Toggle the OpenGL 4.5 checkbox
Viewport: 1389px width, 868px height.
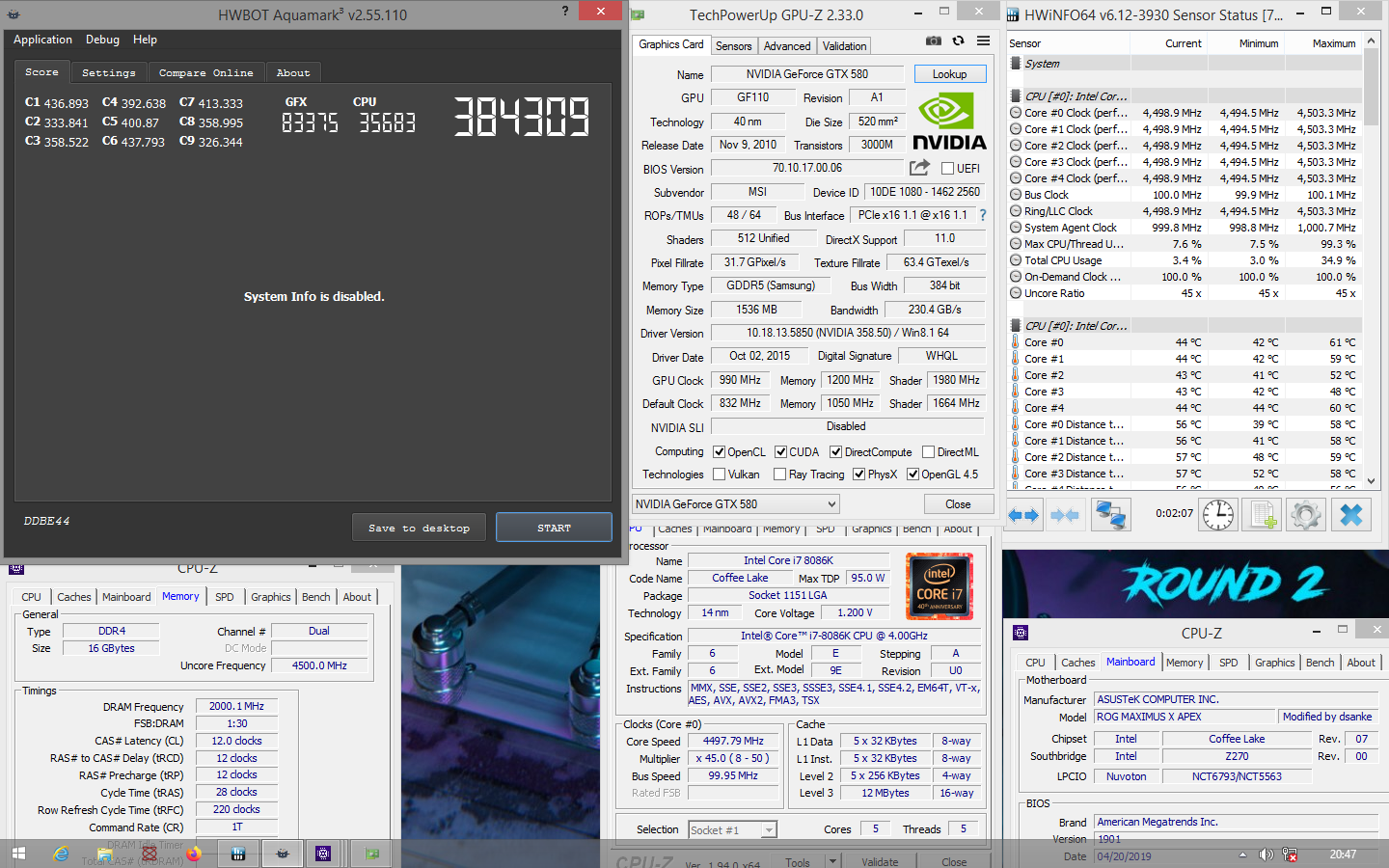point(912,475)
